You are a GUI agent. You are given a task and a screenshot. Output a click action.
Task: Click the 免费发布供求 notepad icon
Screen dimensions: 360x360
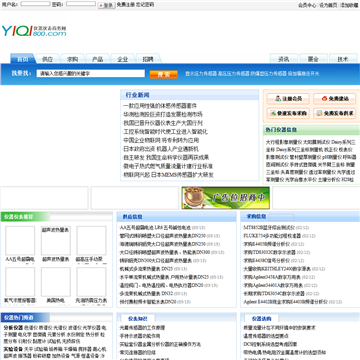(x=320, y=113)
